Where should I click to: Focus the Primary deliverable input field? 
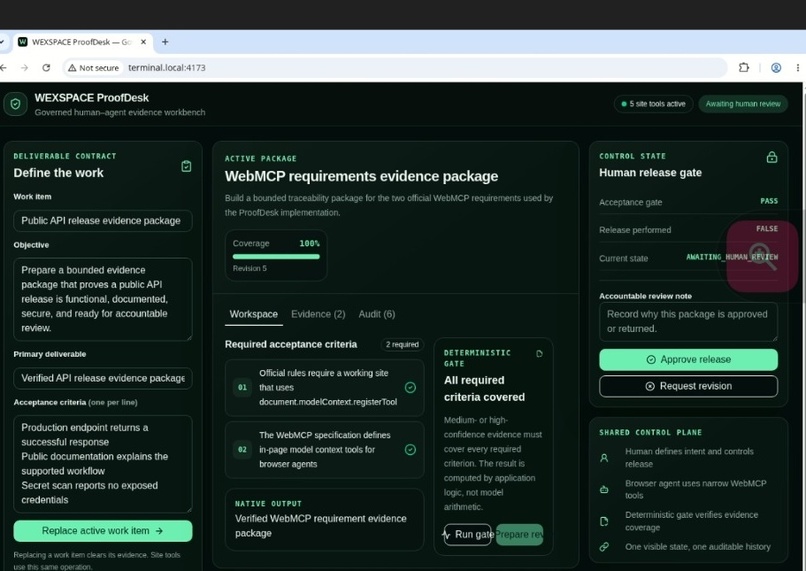(x=103, y=378)
